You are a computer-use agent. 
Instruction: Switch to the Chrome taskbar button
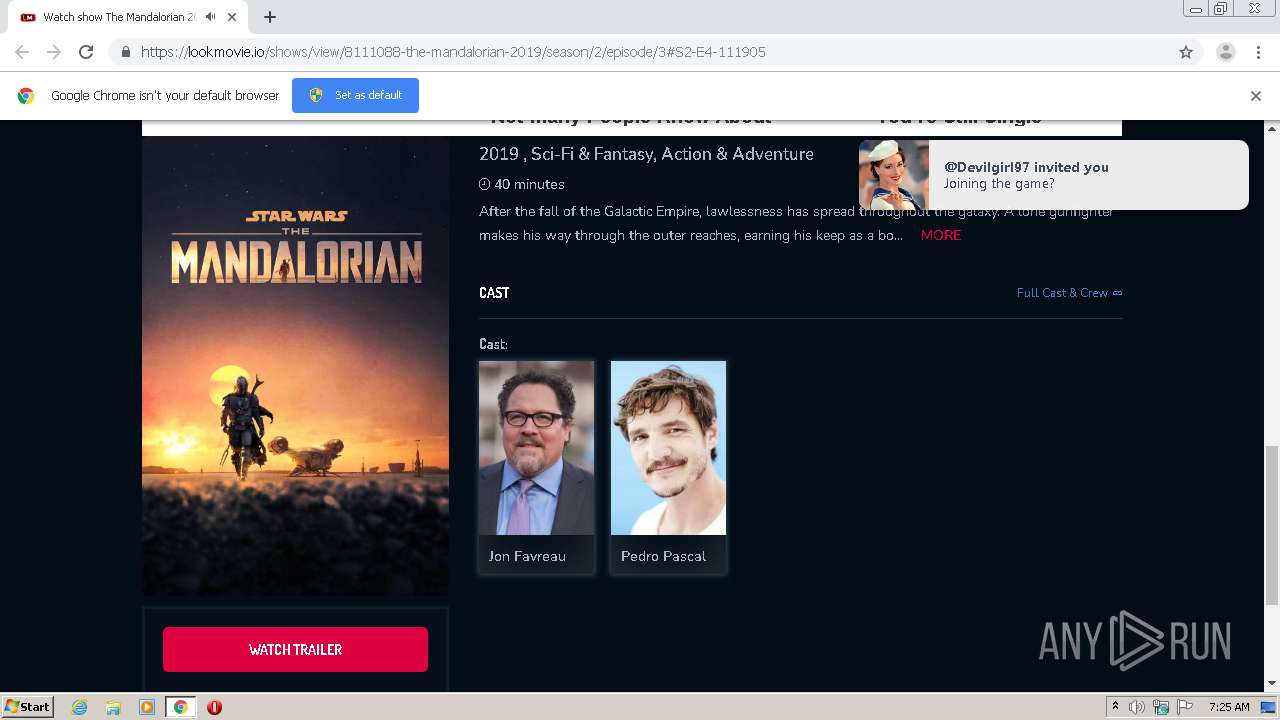coord(180,707)
